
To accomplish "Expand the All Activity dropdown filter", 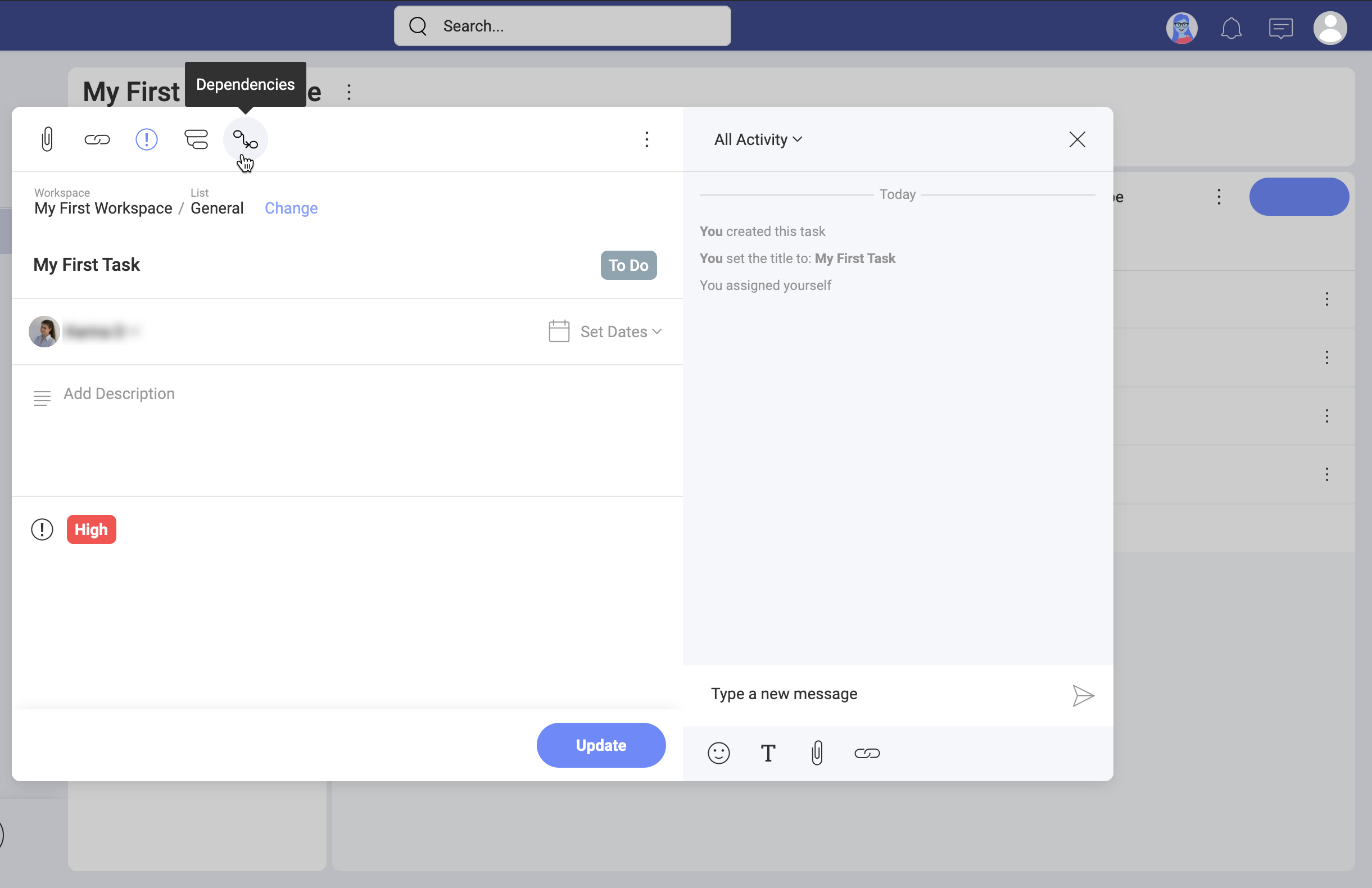I will 758,139.
